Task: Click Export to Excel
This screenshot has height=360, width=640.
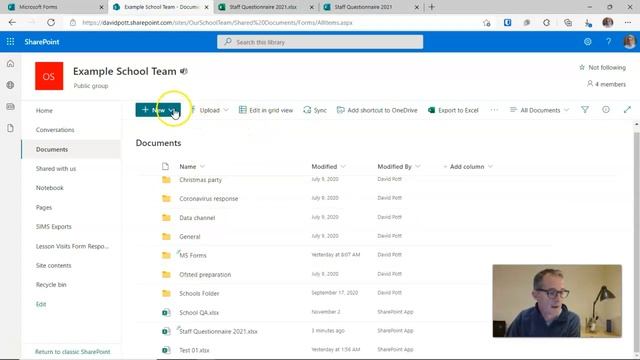Action: 453,110
